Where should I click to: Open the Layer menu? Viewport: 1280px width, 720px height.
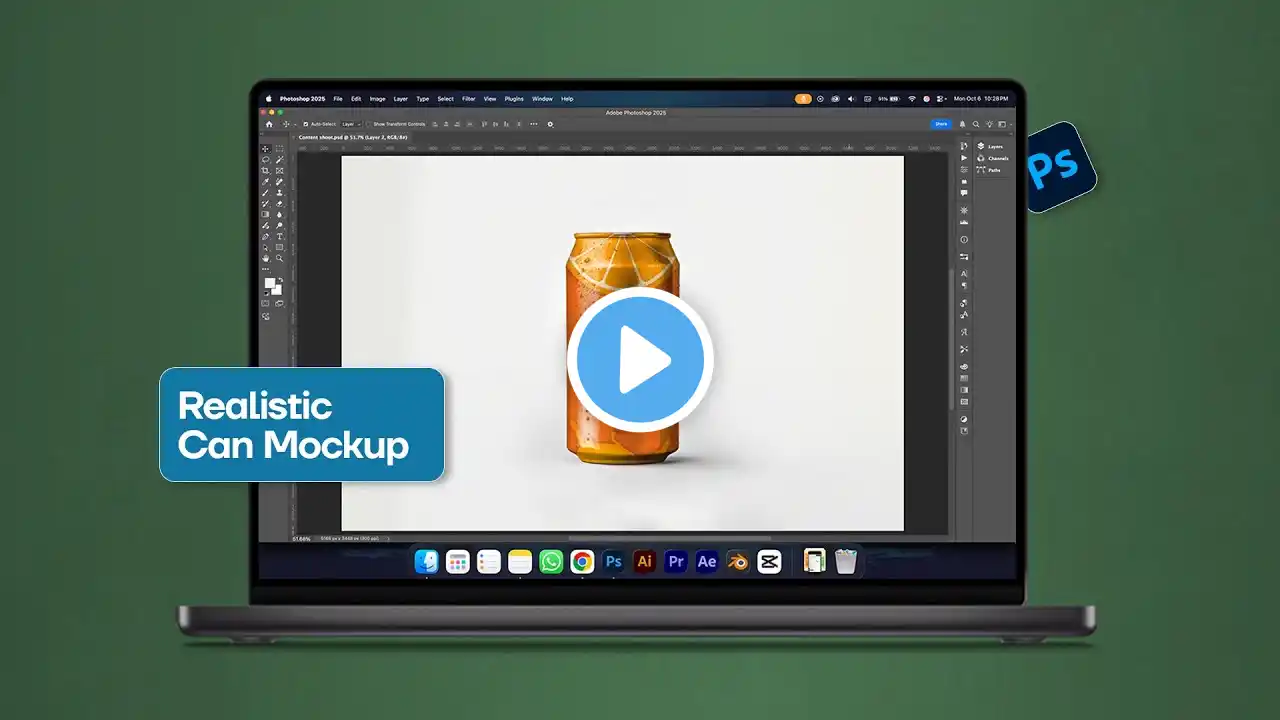tap(401, 99)
